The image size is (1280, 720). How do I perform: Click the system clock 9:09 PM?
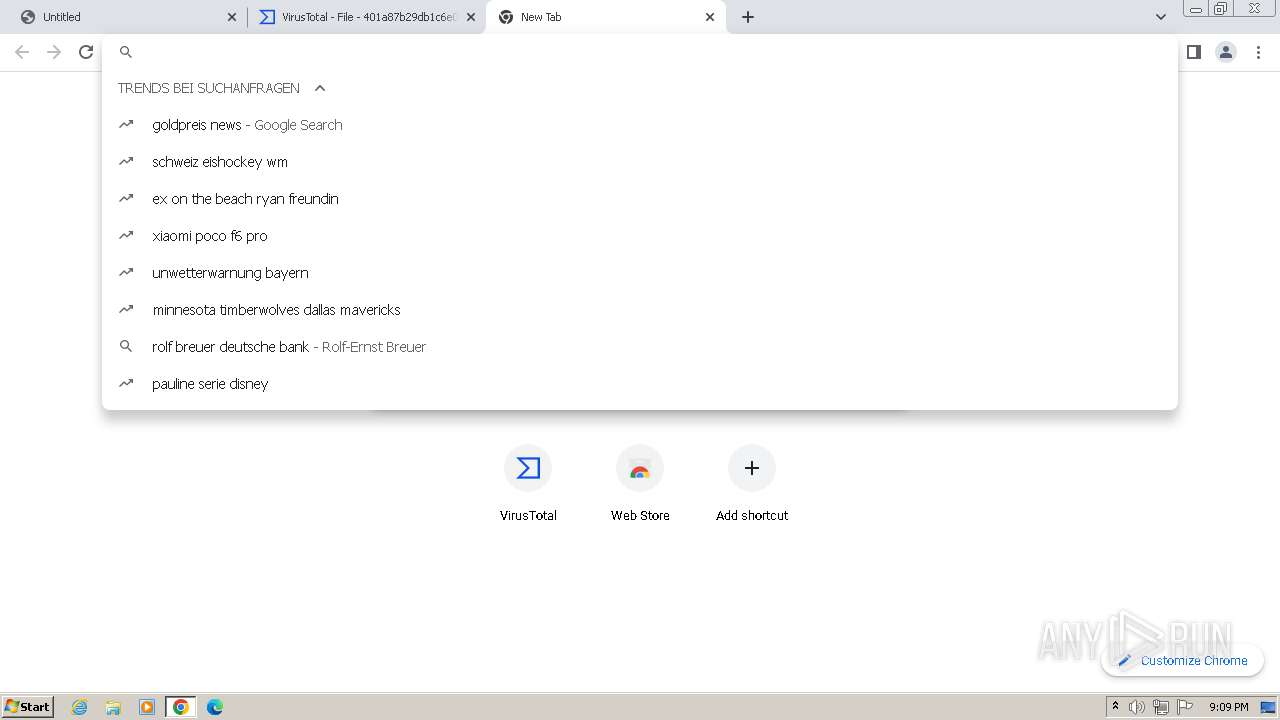(1228, 707)
